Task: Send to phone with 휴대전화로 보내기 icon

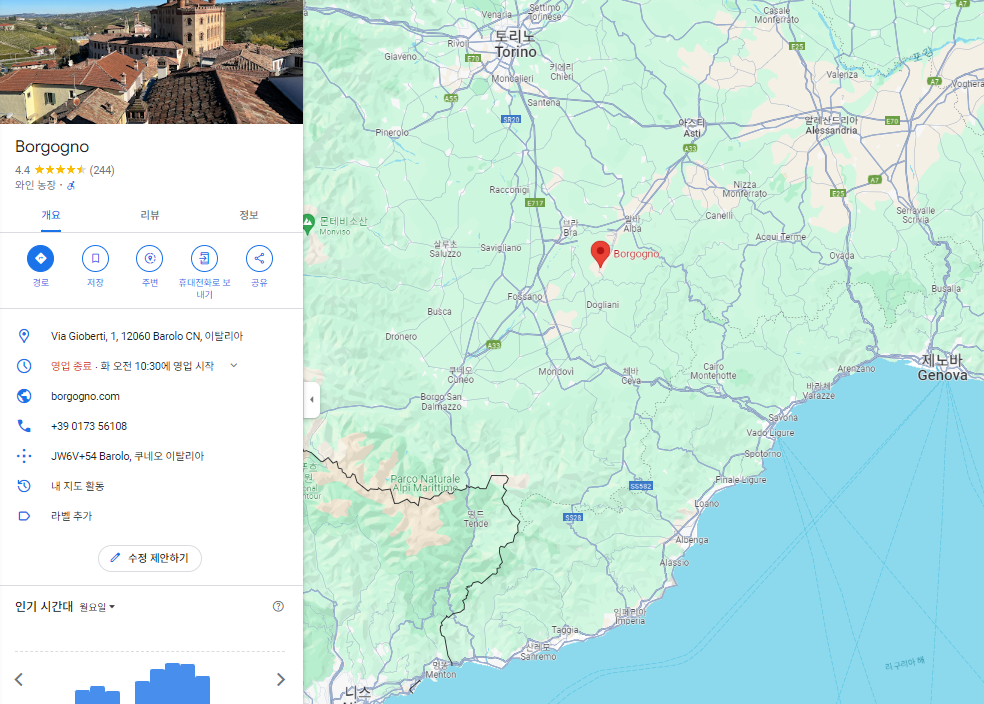Action: click(x=205, y=259)
